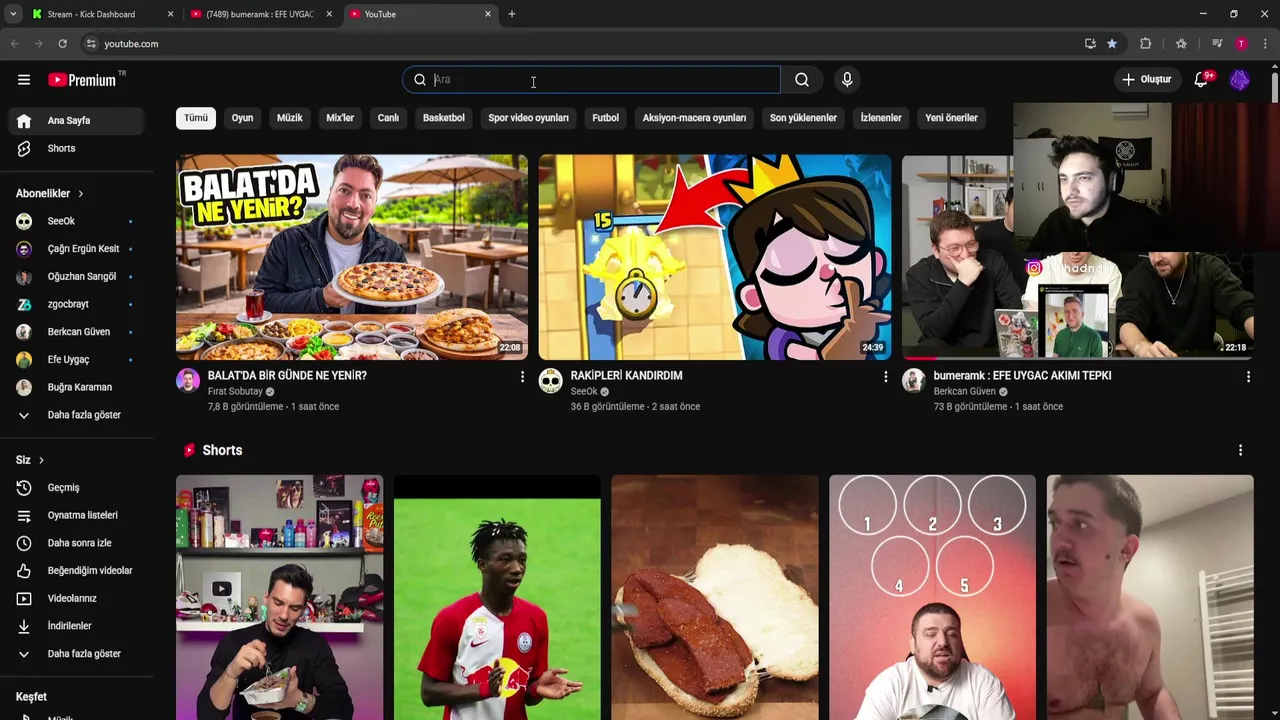Open Beğendiğim videolar liked videos
Viewport: 1280px width, 720px height.
pos(77,571)
